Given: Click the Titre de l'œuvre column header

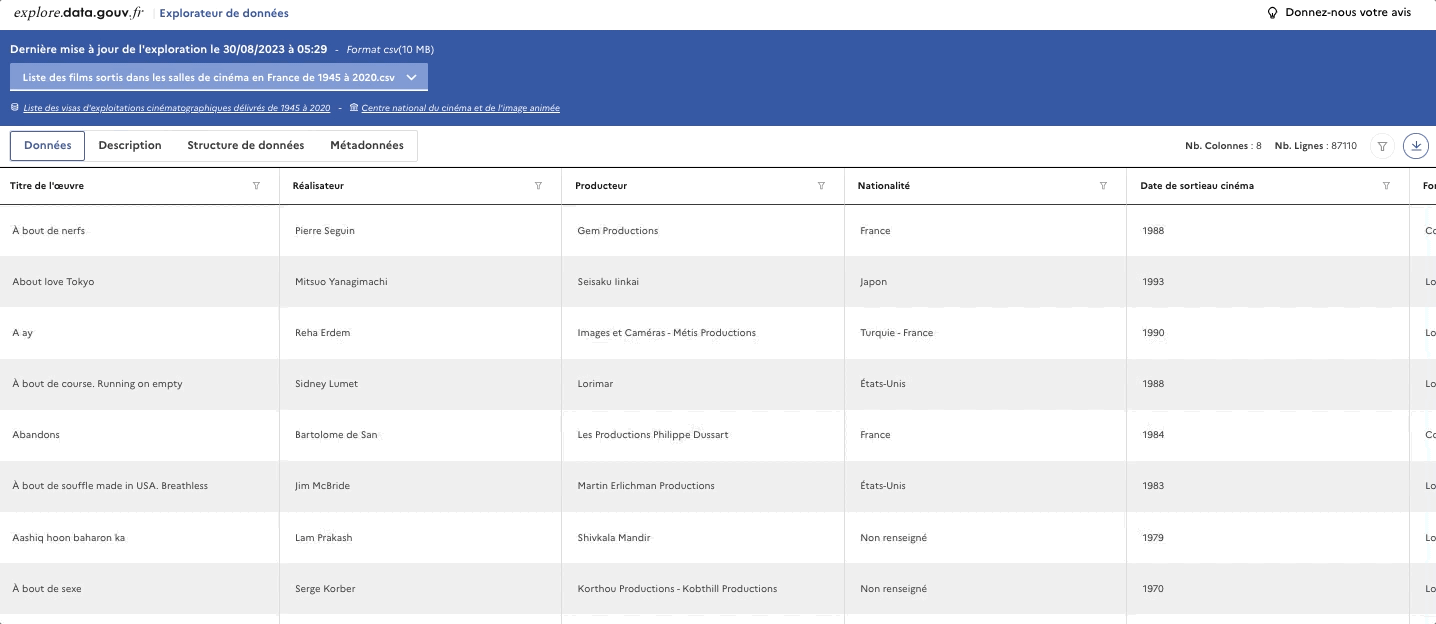Looking at the screenshot, I should point(47,186).
